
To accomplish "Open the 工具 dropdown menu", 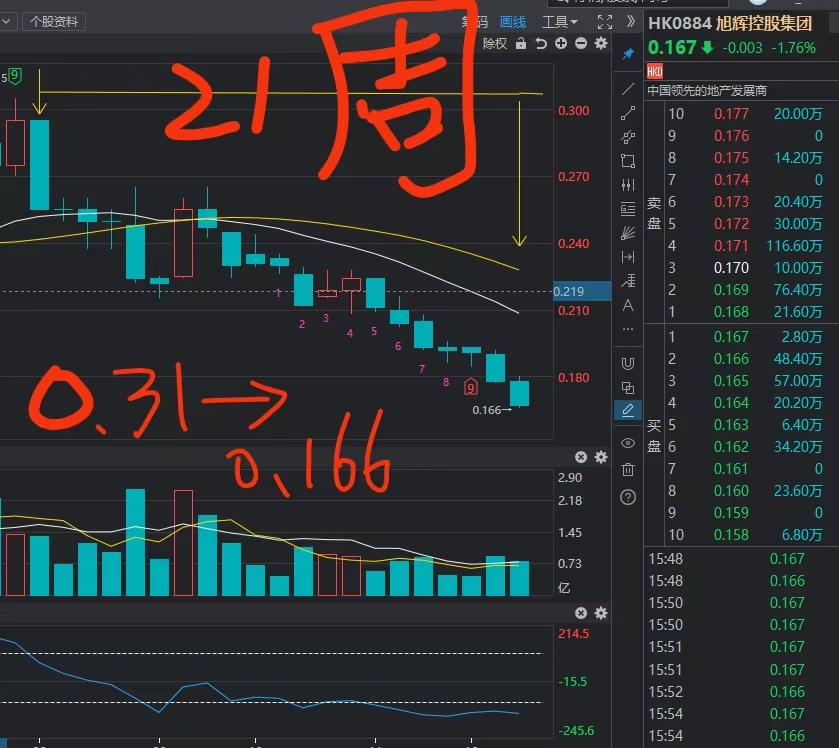I will tap(560, 22).
